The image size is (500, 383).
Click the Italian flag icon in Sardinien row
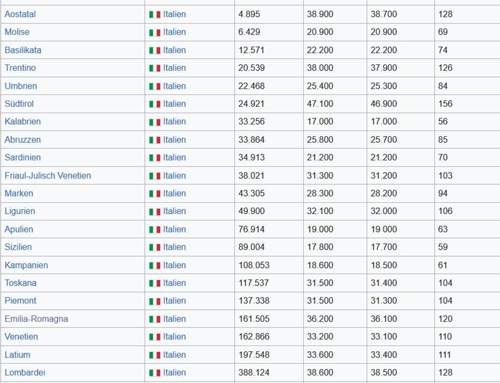pos(155,158)
